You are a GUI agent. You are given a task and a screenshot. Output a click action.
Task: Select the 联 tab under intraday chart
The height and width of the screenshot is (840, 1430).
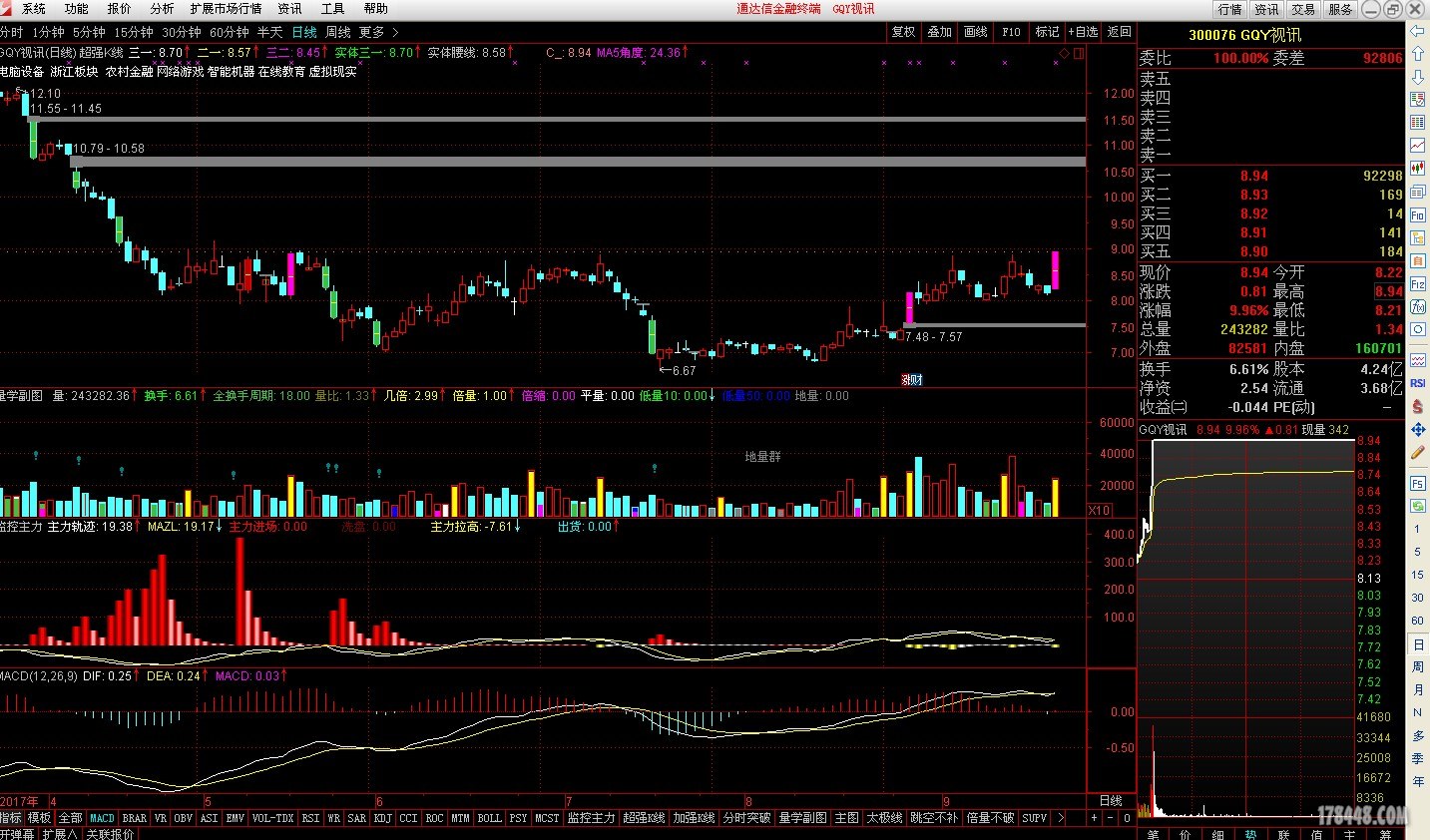[1283, 834]
